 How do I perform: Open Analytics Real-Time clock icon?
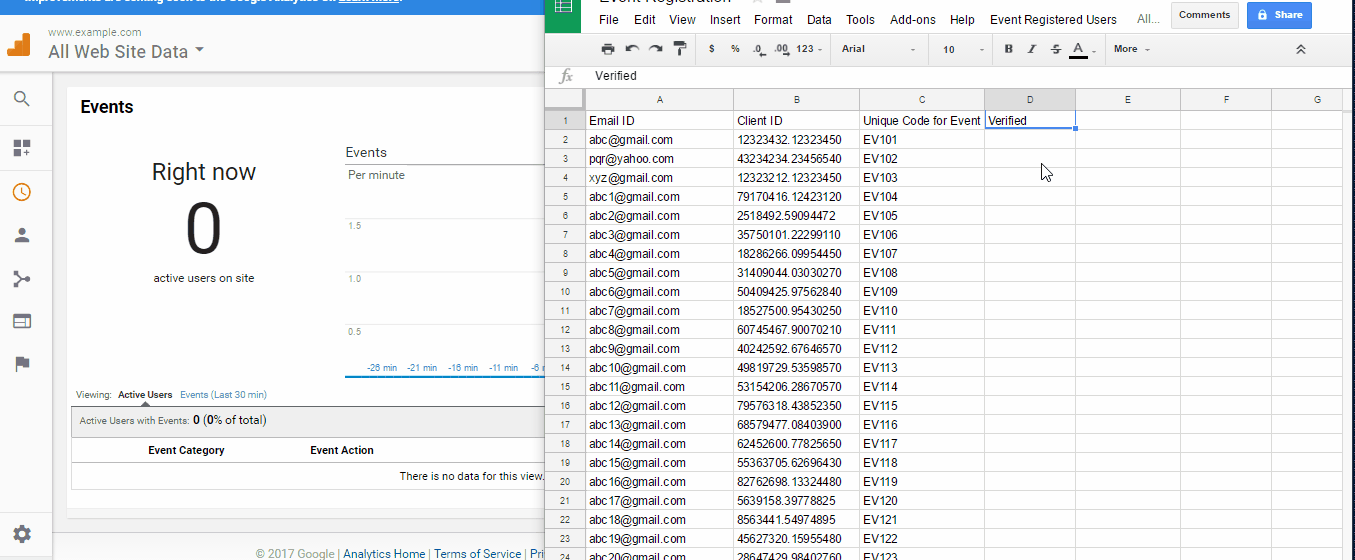pos(22,192)
